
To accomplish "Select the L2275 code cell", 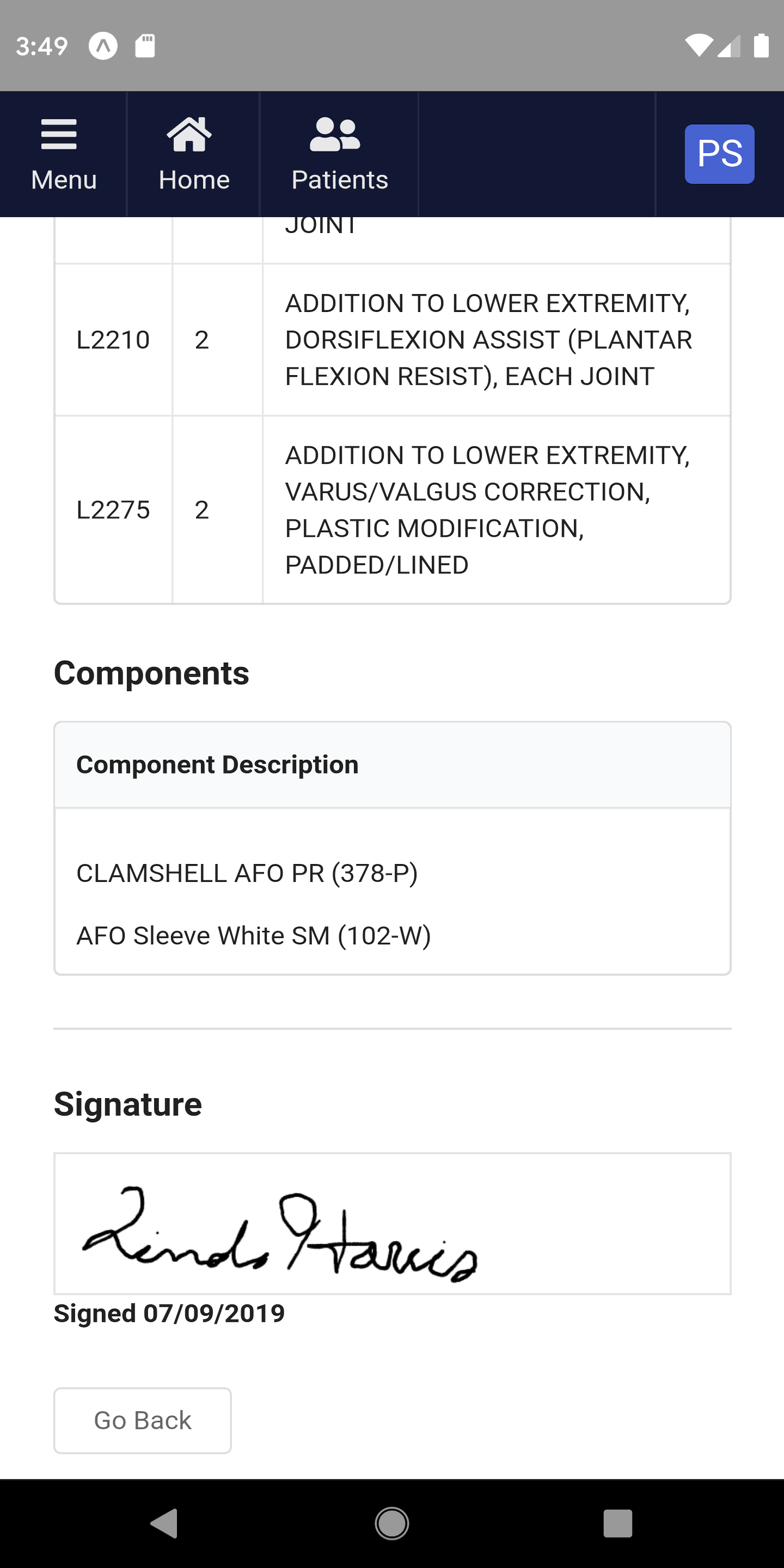I will click(113, 510).
